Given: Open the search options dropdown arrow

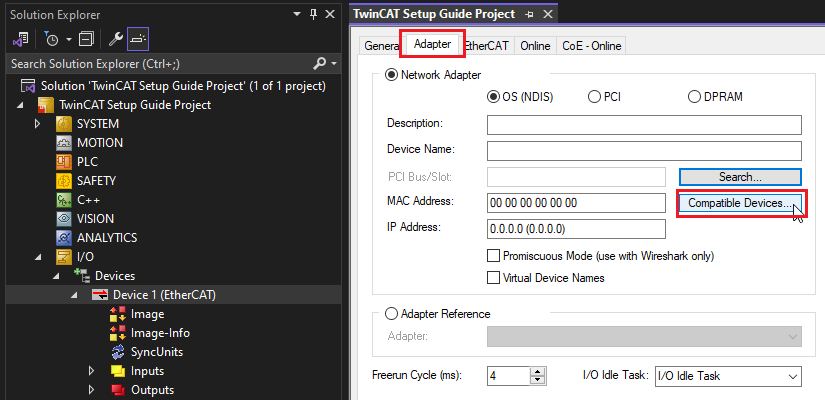Looking at the screenshot, I should [x=334, y=64].
